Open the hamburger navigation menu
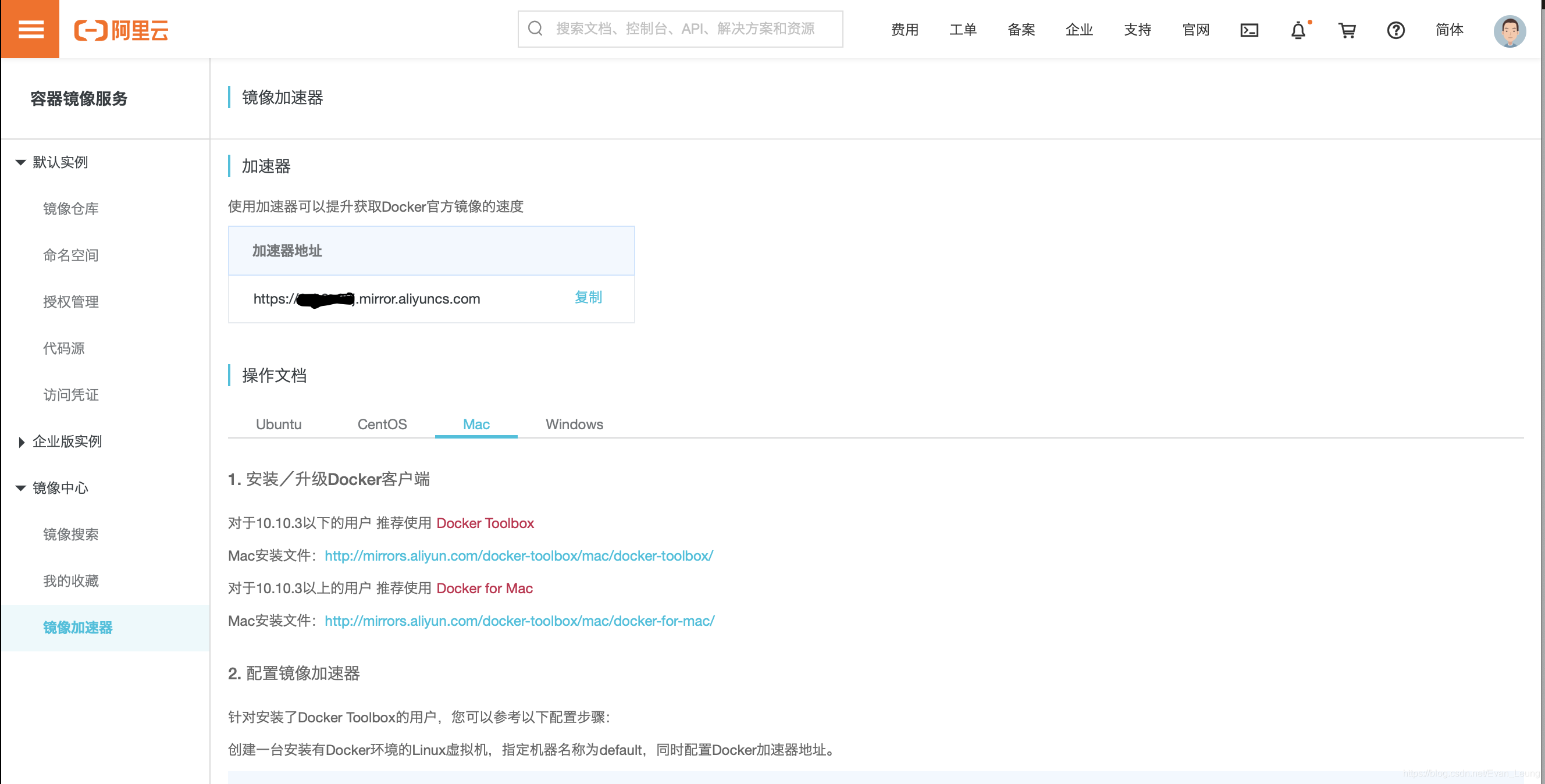 click(x=30, y=29)
